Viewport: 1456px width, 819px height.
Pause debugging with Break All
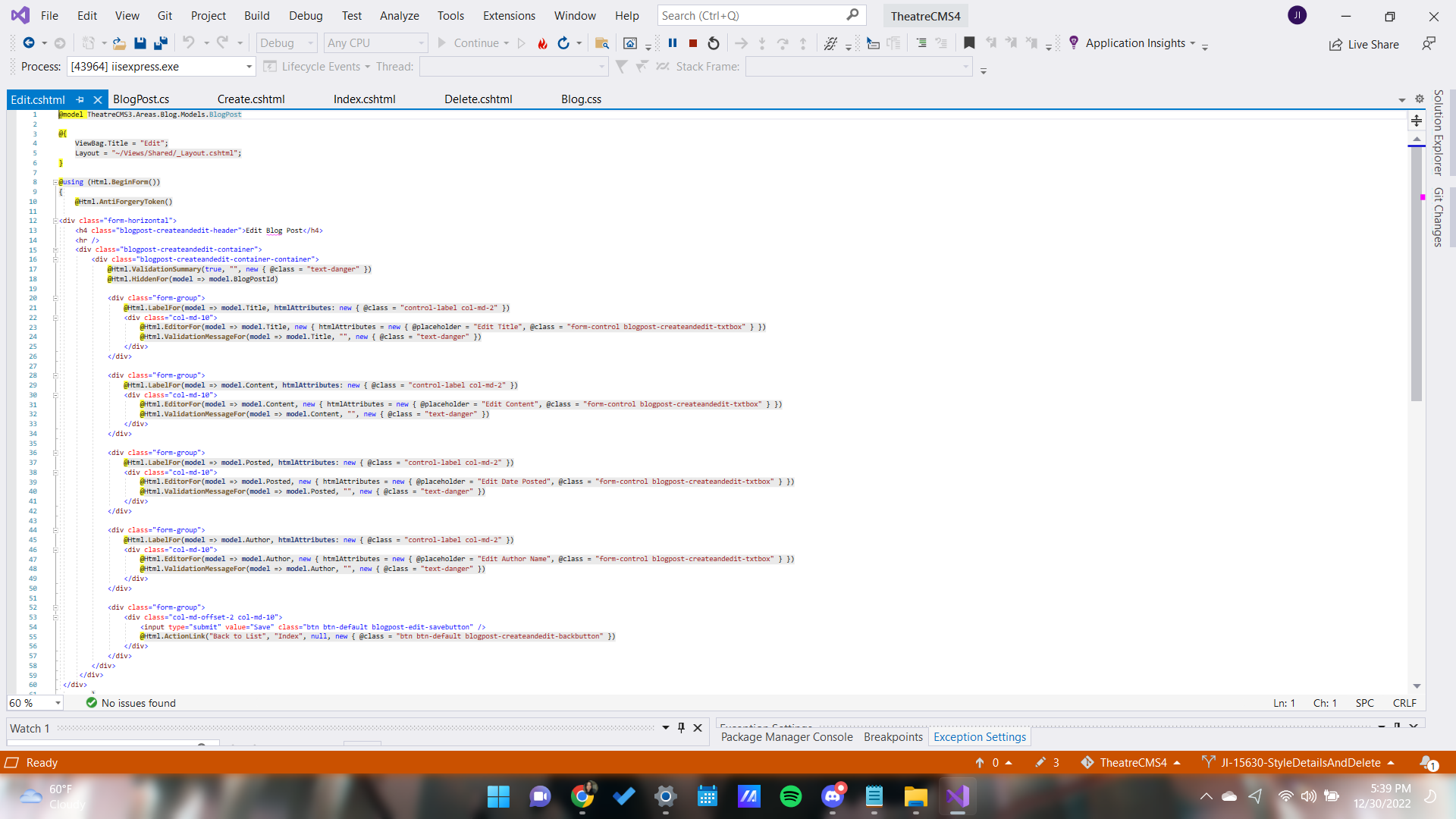pyautogui.click(x=673, y=43)
